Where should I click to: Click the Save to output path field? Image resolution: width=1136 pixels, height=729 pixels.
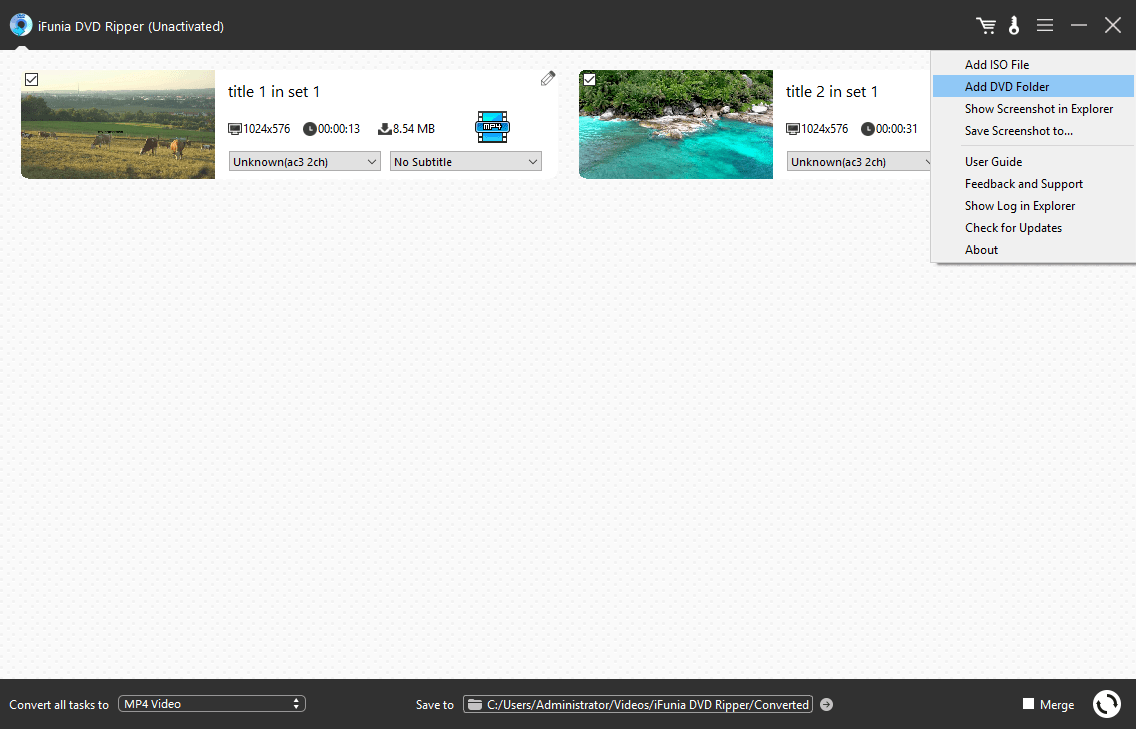click(647, 705)
